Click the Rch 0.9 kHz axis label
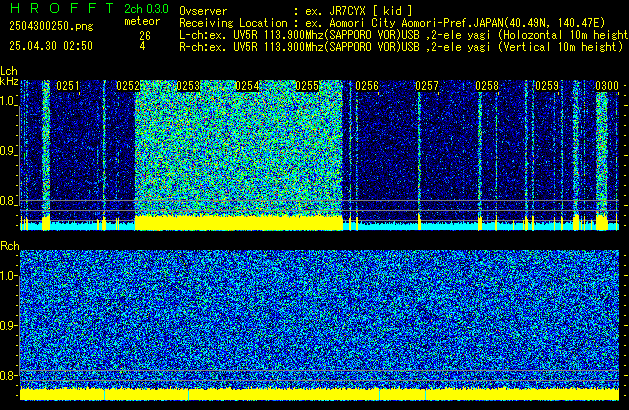 pyautogui.click(x=8, y=325)
